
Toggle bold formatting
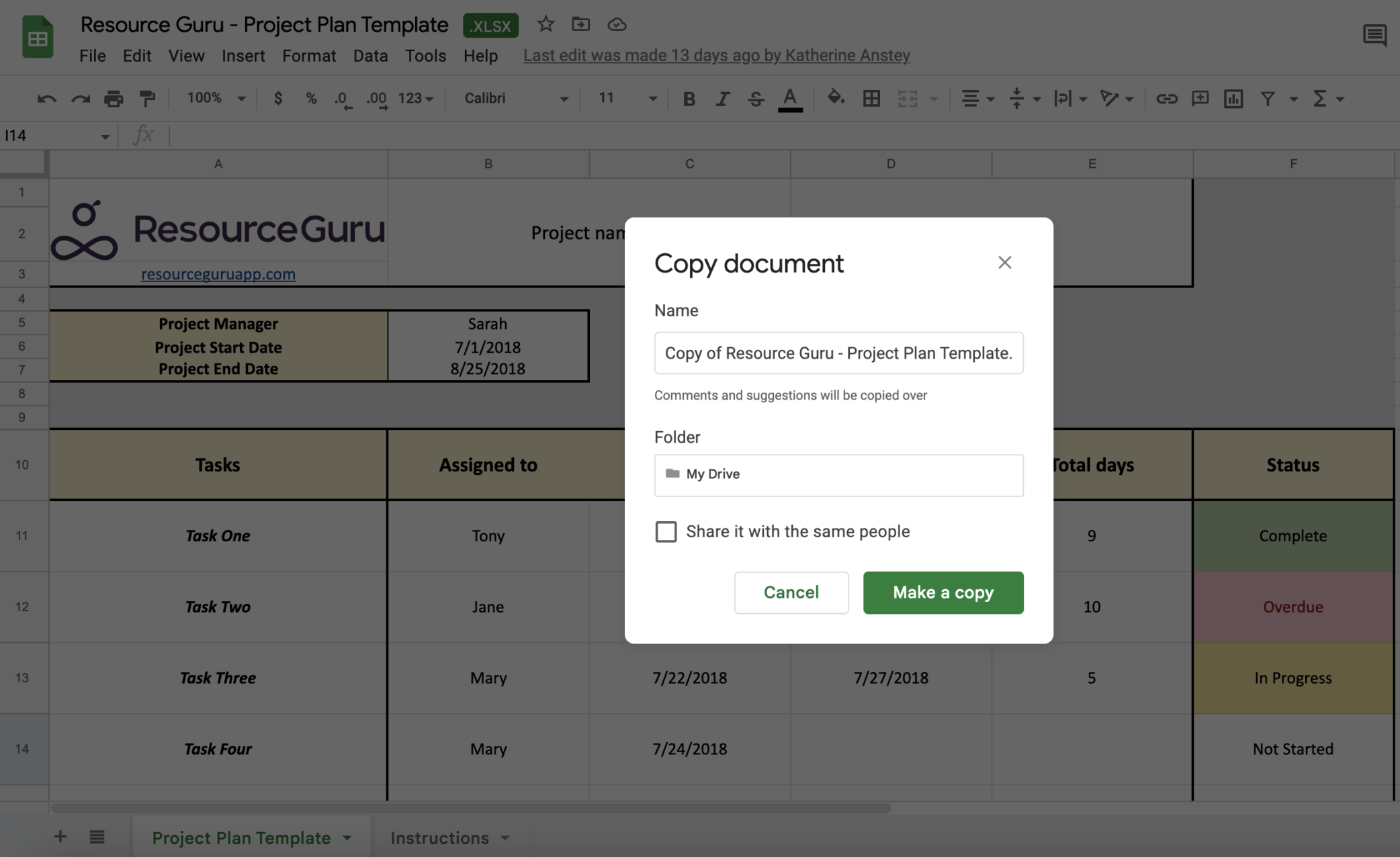click(689, 98)
